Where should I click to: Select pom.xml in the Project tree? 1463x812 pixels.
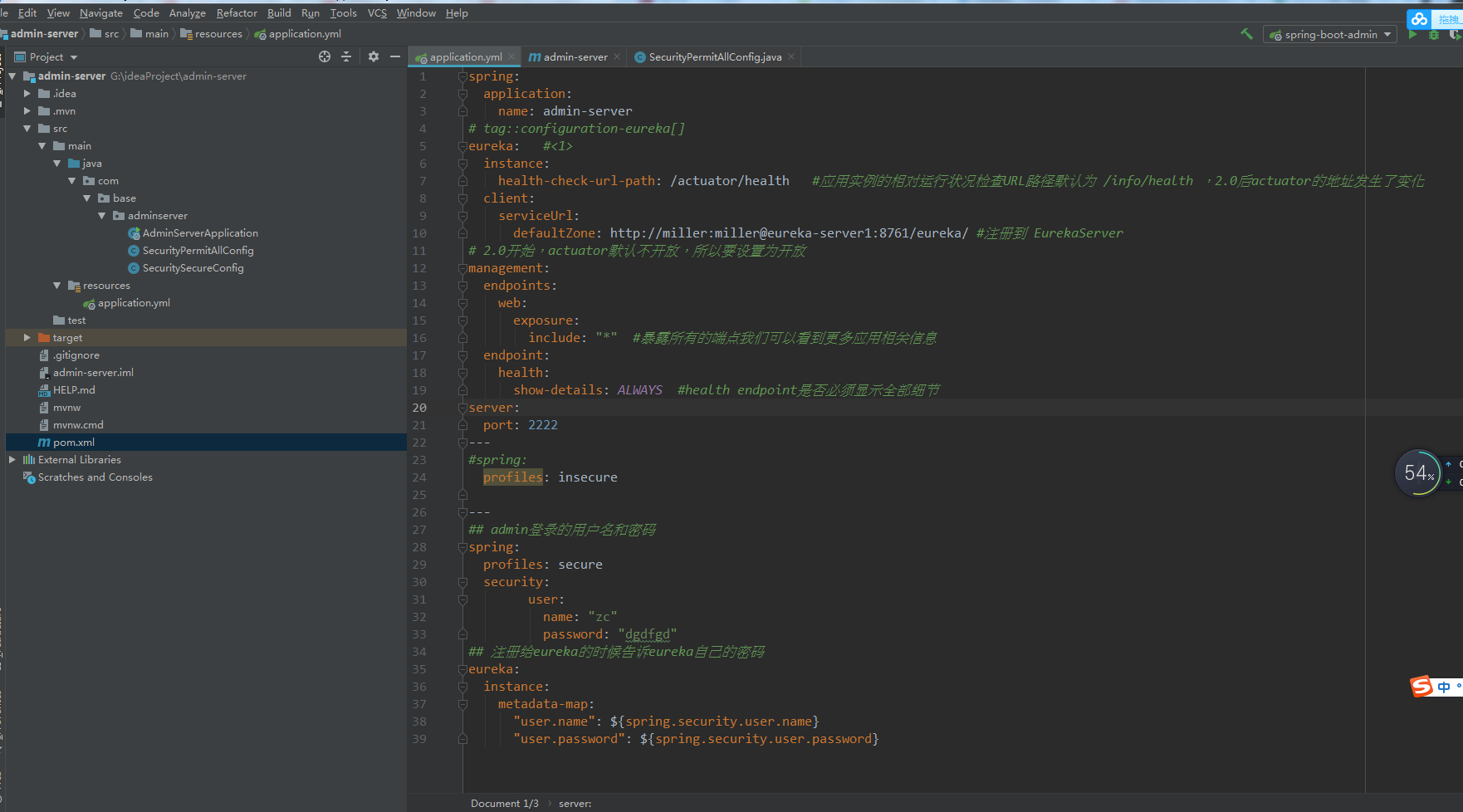coord(74,442)
